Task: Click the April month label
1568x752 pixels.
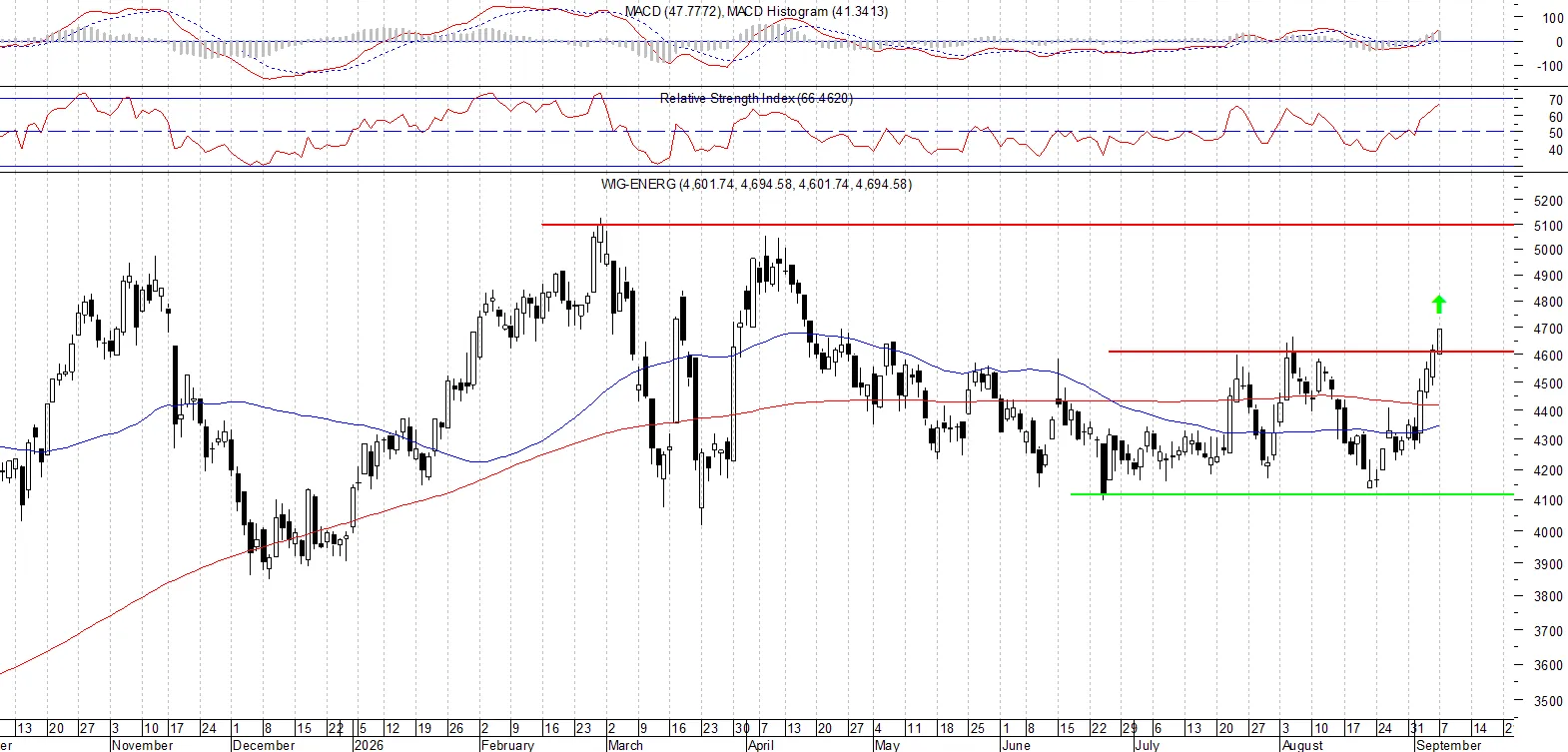Action: (761, 745)
